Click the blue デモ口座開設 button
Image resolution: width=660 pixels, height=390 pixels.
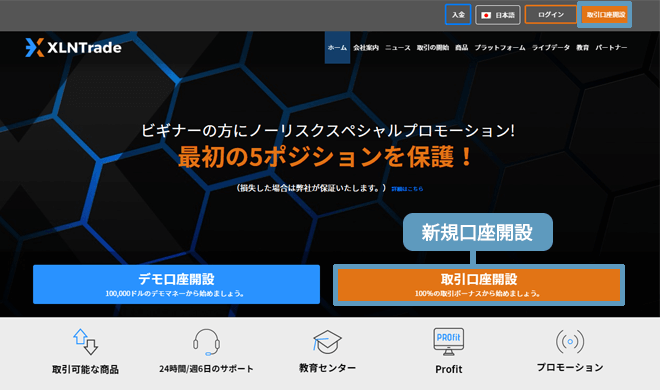176,284
